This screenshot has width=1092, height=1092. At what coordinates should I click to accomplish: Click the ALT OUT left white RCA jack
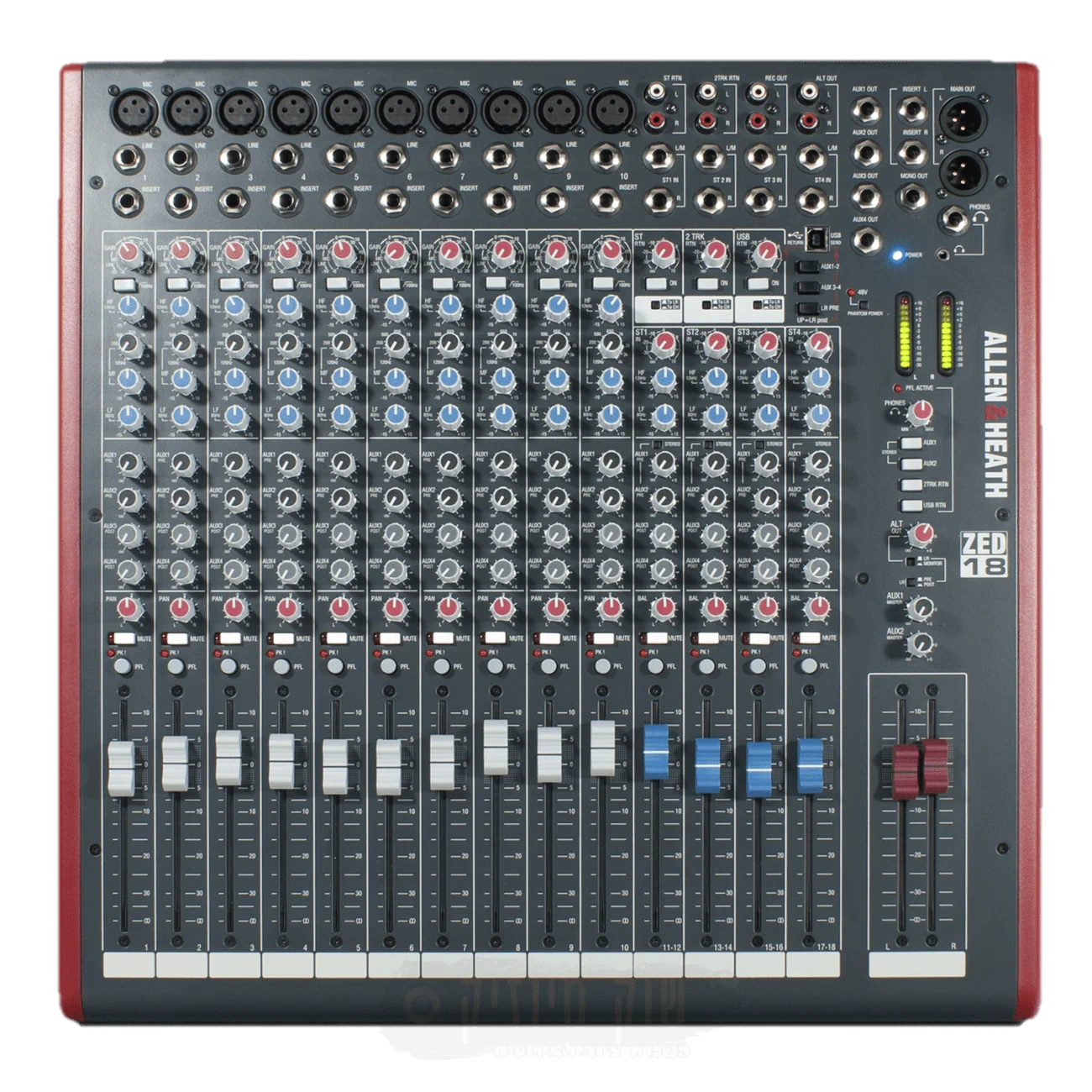[x=811, y=92]
